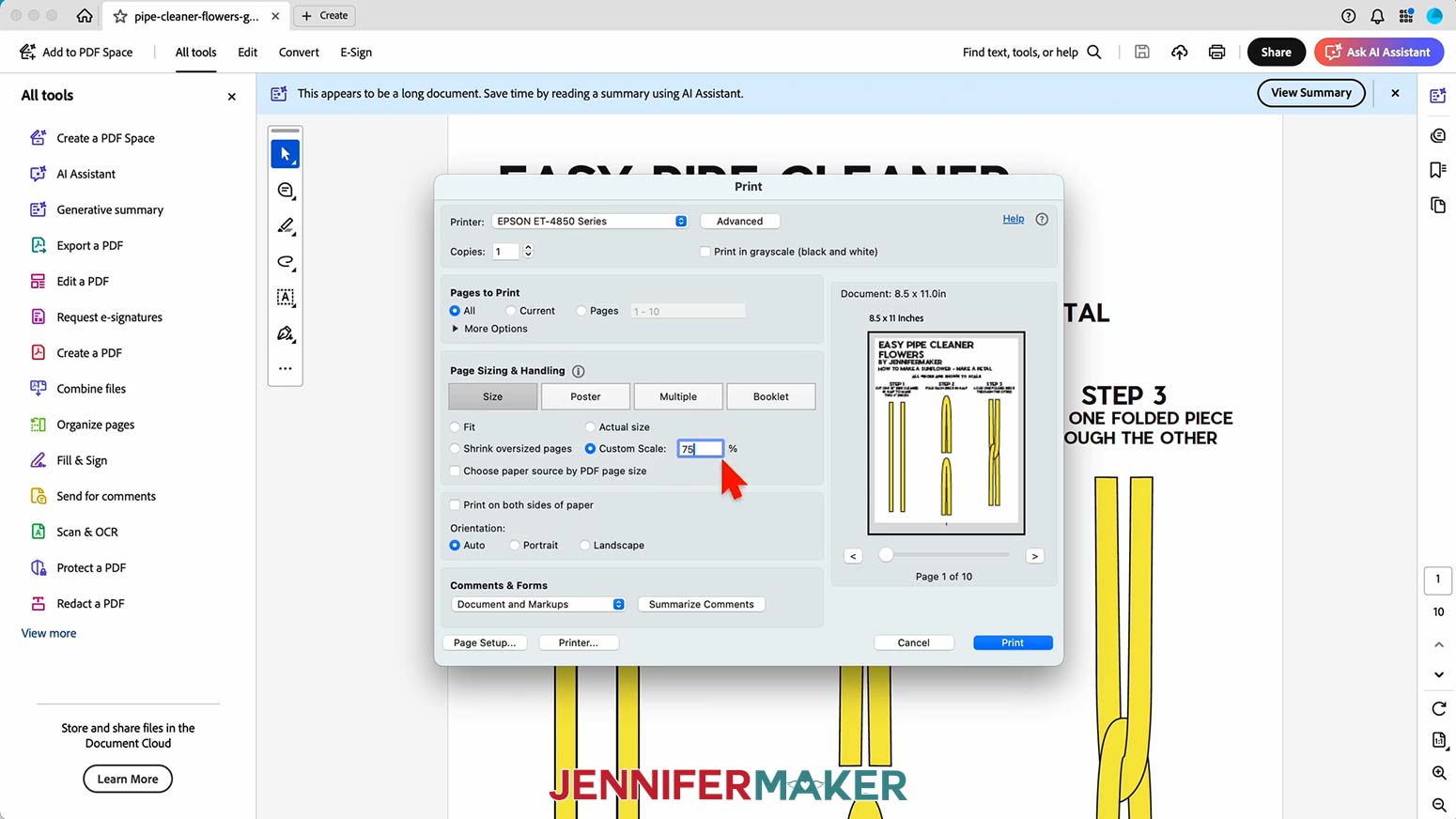Select the Pages range radio button

tap(581, 311)
